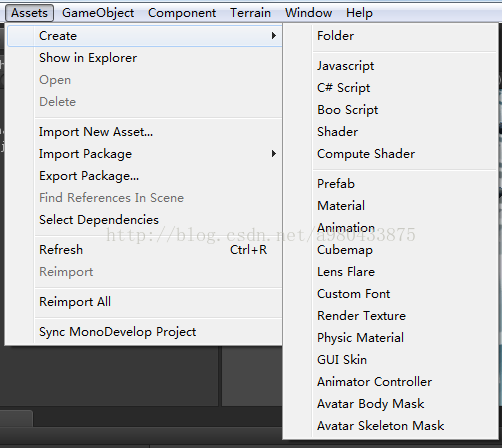Expand the Import Package submenu arrow
This screenshot has height=448, width=502.
(274, 154)
